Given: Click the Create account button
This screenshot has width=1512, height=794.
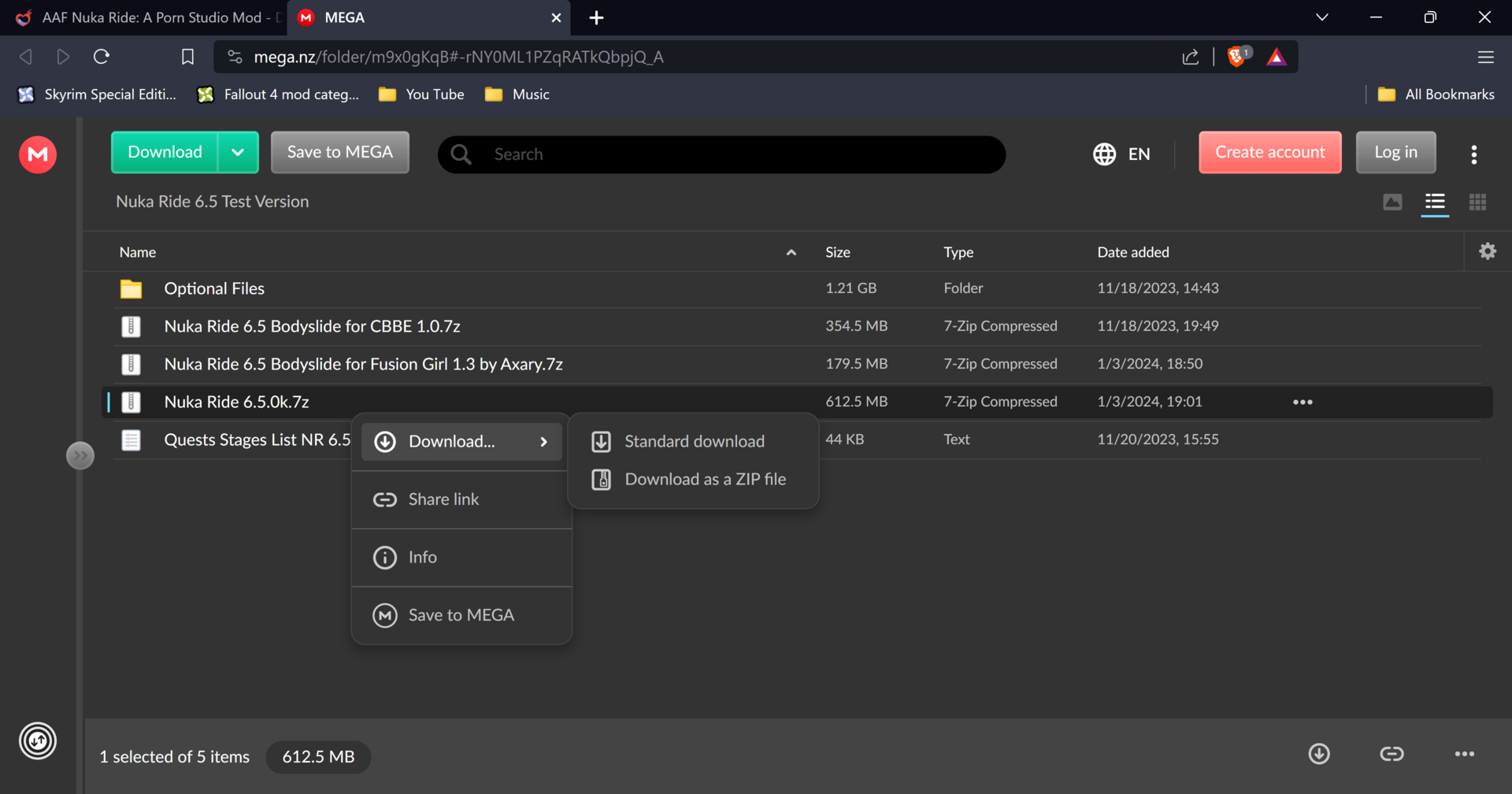Looking at the screenshot, I should tap(1270, 152).
